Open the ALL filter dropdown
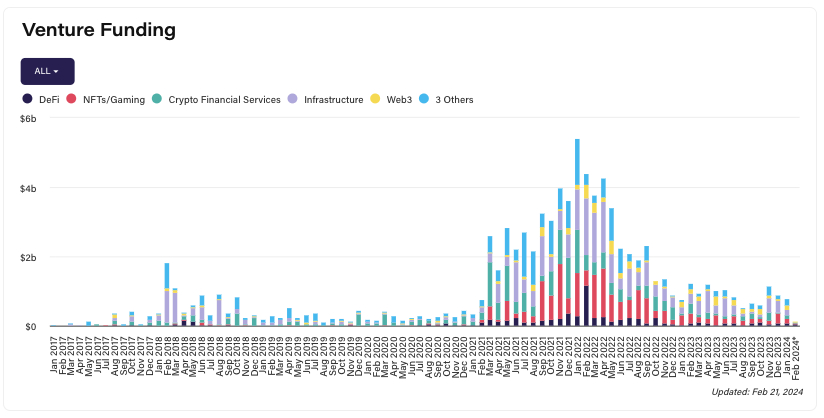Viewport: 824px width, 418px height. (x=47, y=71)
